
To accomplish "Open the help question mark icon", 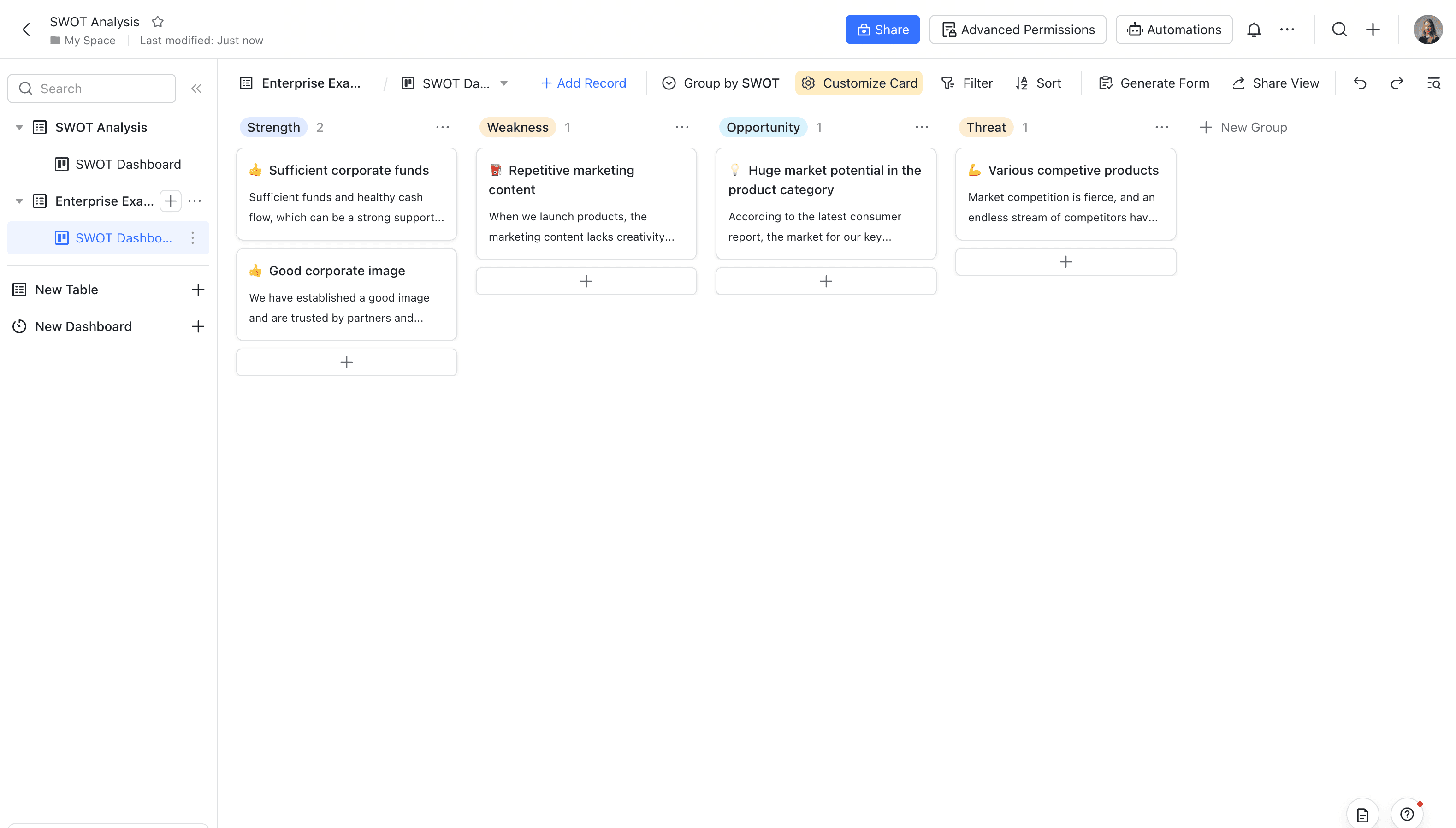I will [1407, 814].
